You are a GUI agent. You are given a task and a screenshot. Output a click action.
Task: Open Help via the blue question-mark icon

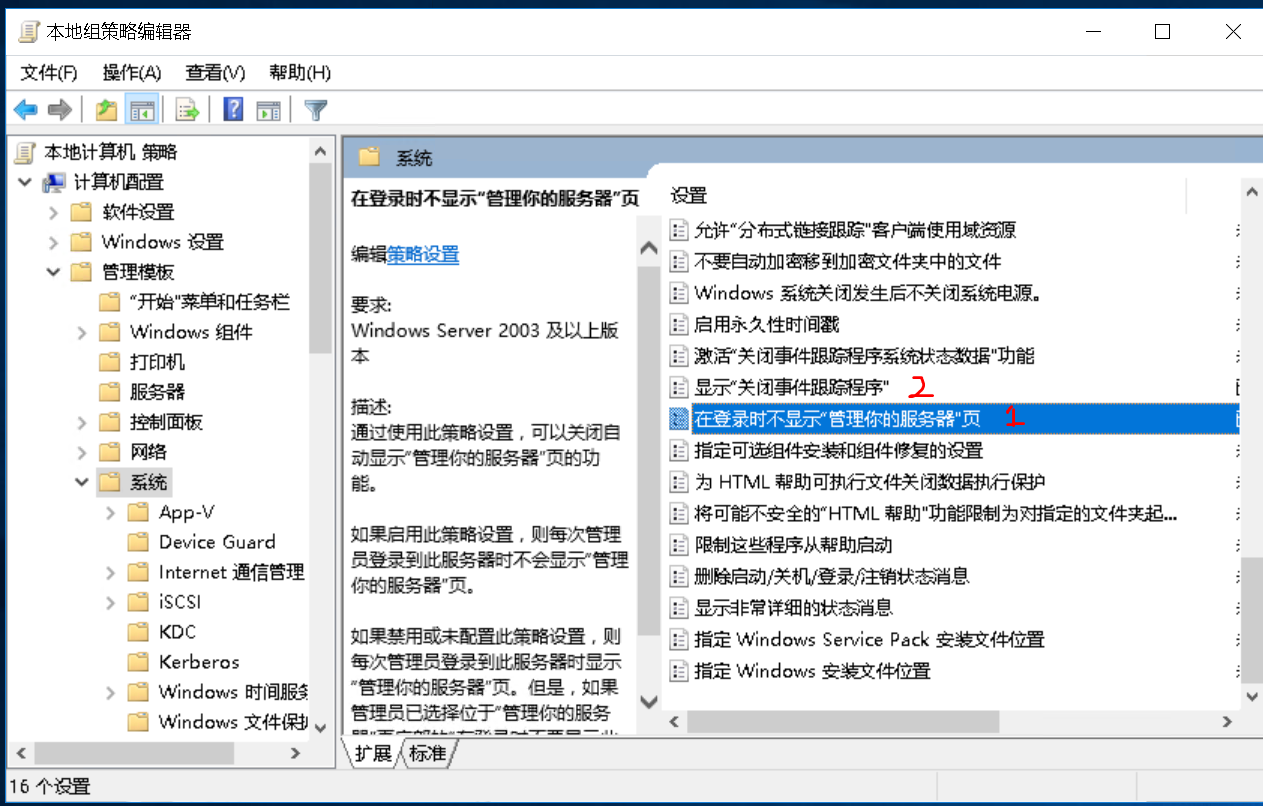click(233, 110)
